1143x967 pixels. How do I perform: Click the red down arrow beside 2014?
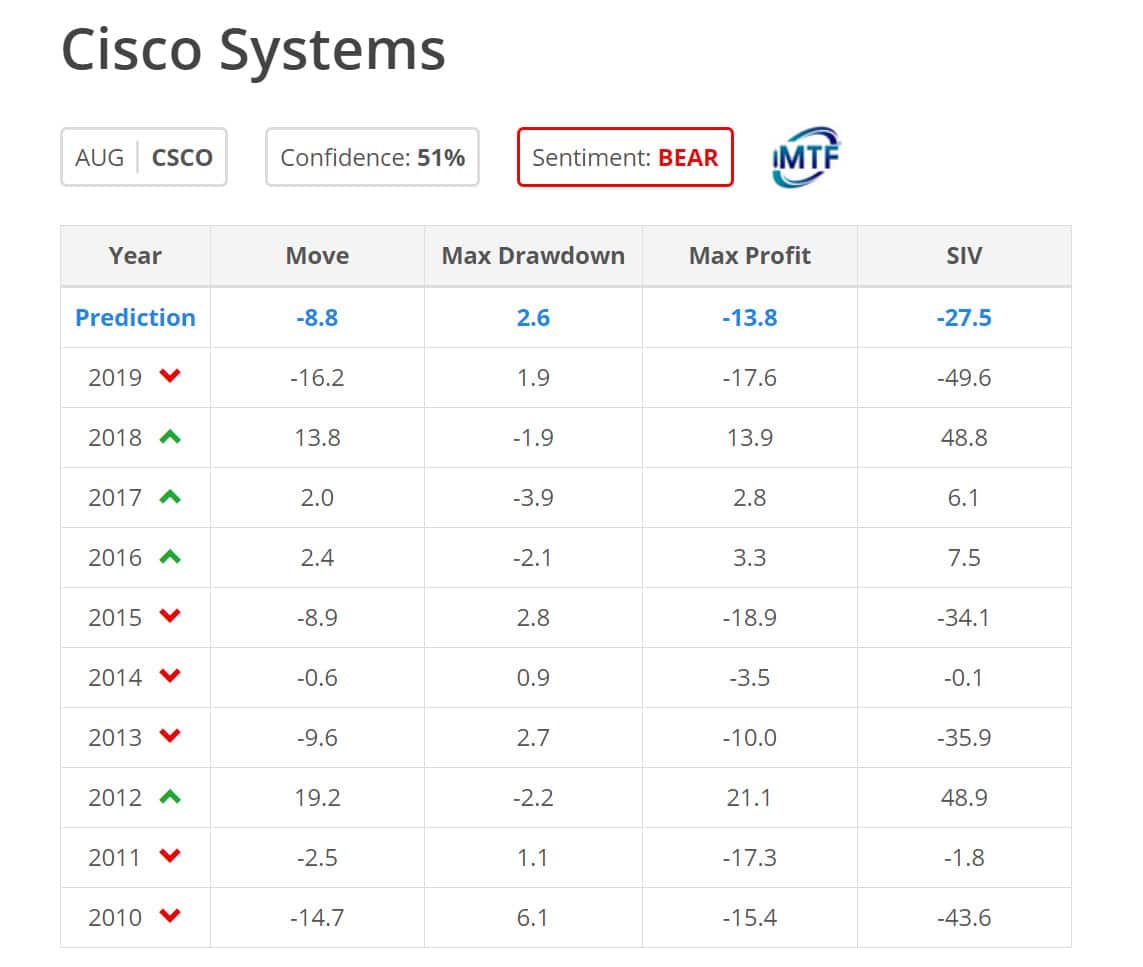(170, 676)
